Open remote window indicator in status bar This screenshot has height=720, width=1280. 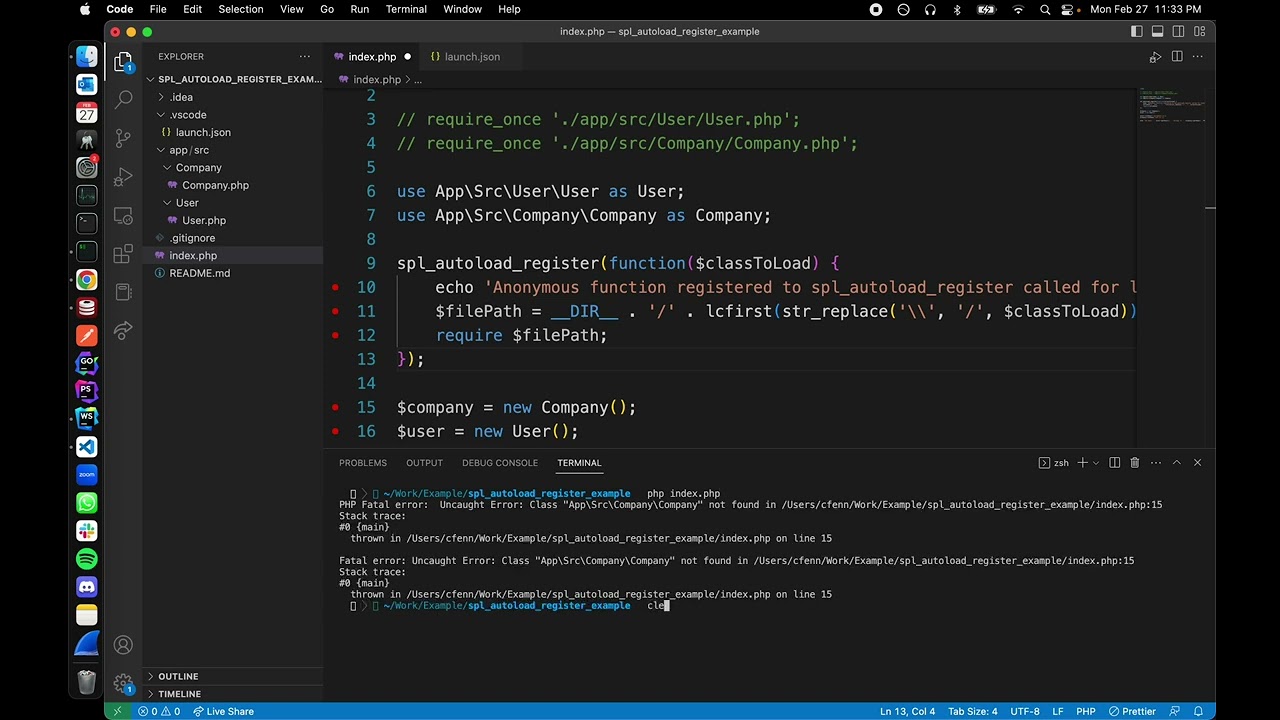(118, 711)
